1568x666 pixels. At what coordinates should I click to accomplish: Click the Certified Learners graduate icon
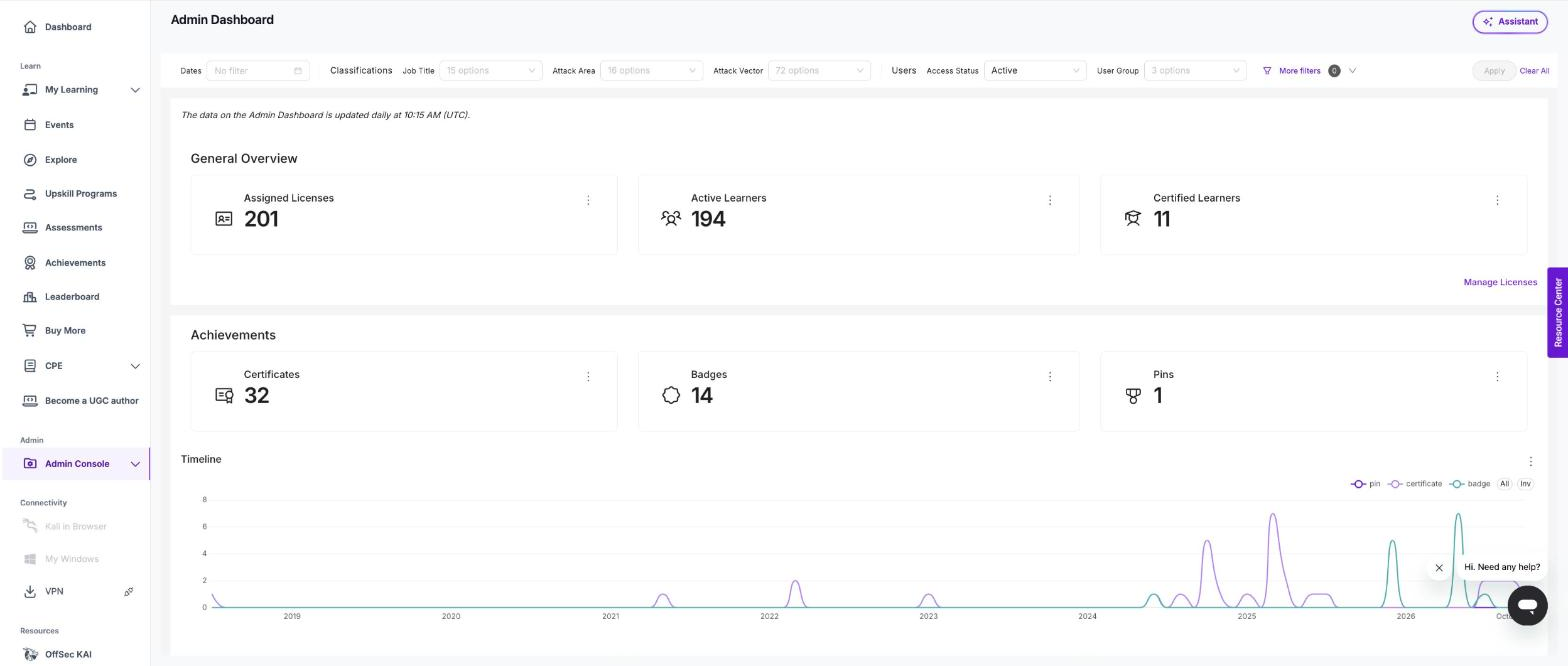(x=1133, y=218)
